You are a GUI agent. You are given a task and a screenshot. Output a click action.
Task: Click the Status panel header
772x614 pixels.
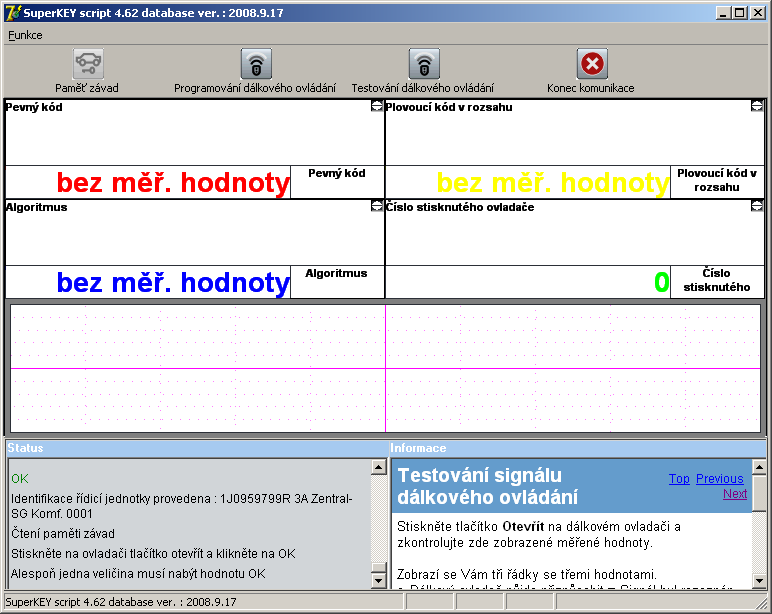(197, 448)
